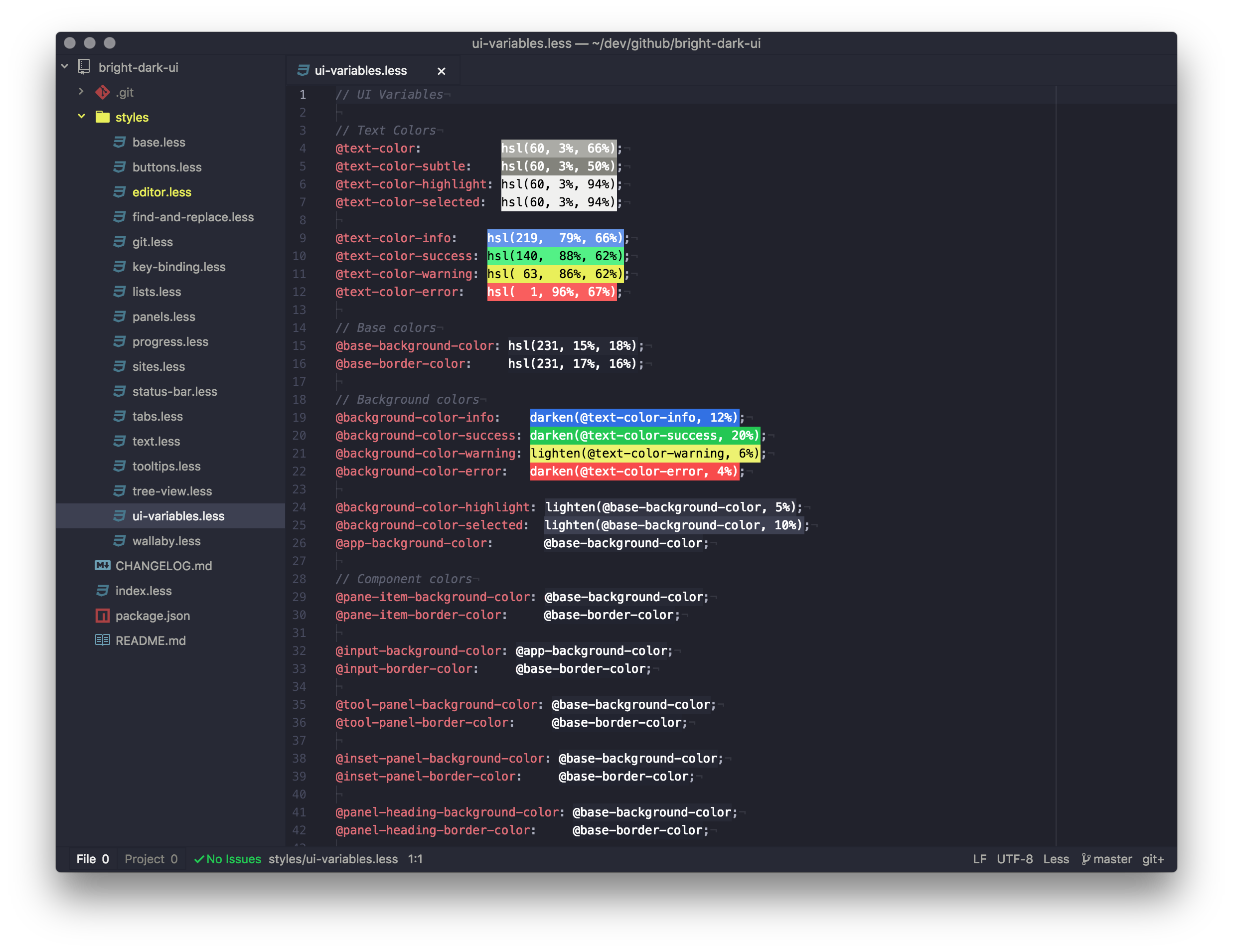Click the Less icon on ui-variables tab

coord(303,70)
